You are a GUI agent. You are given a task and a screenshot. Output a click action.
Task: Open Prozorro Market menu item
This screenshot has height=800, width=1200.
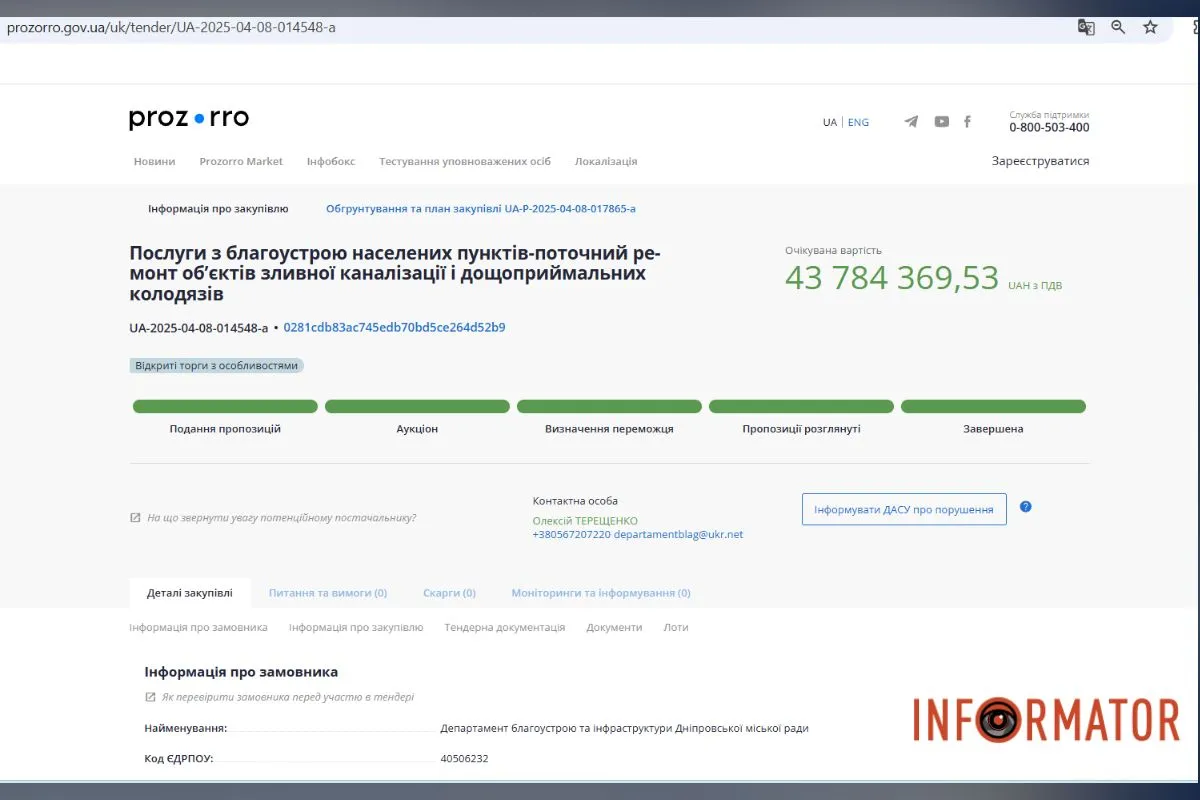coord(241,161)
